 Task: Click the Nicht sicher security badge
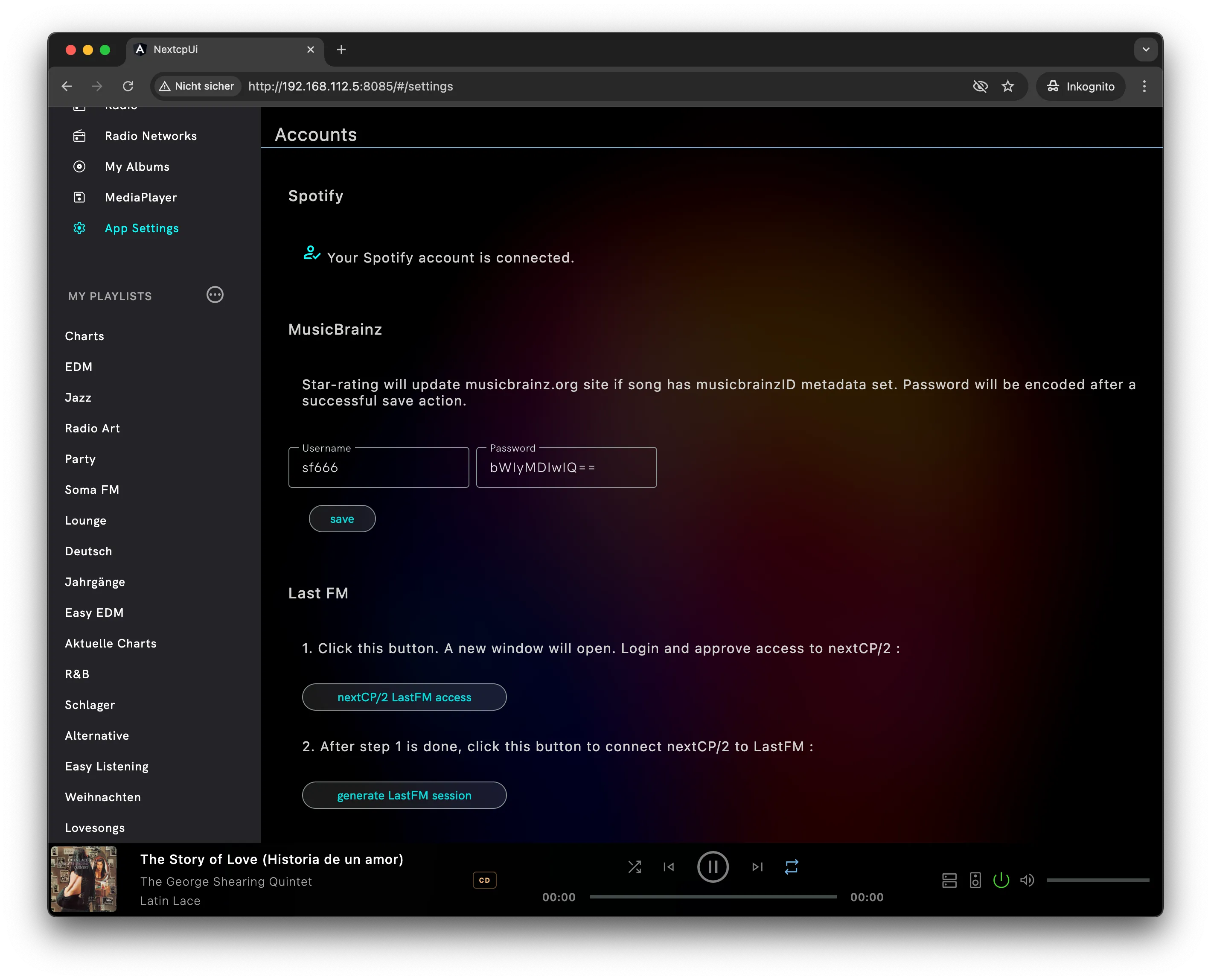coord(197,86)
